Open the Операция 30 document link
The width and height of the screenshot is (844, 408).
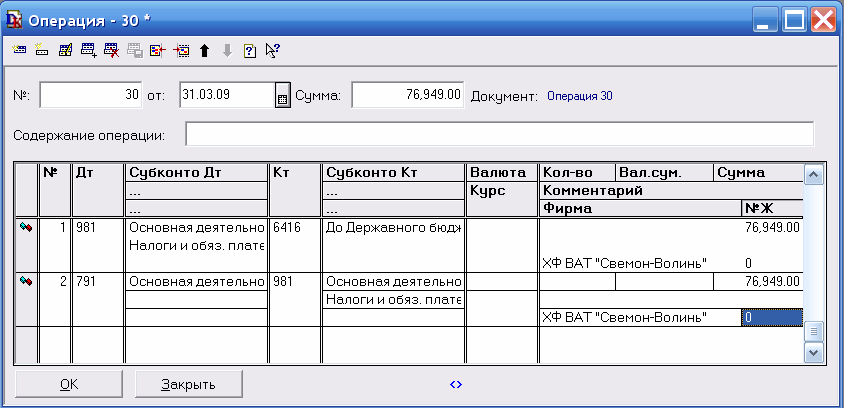[x=575, y=96]
